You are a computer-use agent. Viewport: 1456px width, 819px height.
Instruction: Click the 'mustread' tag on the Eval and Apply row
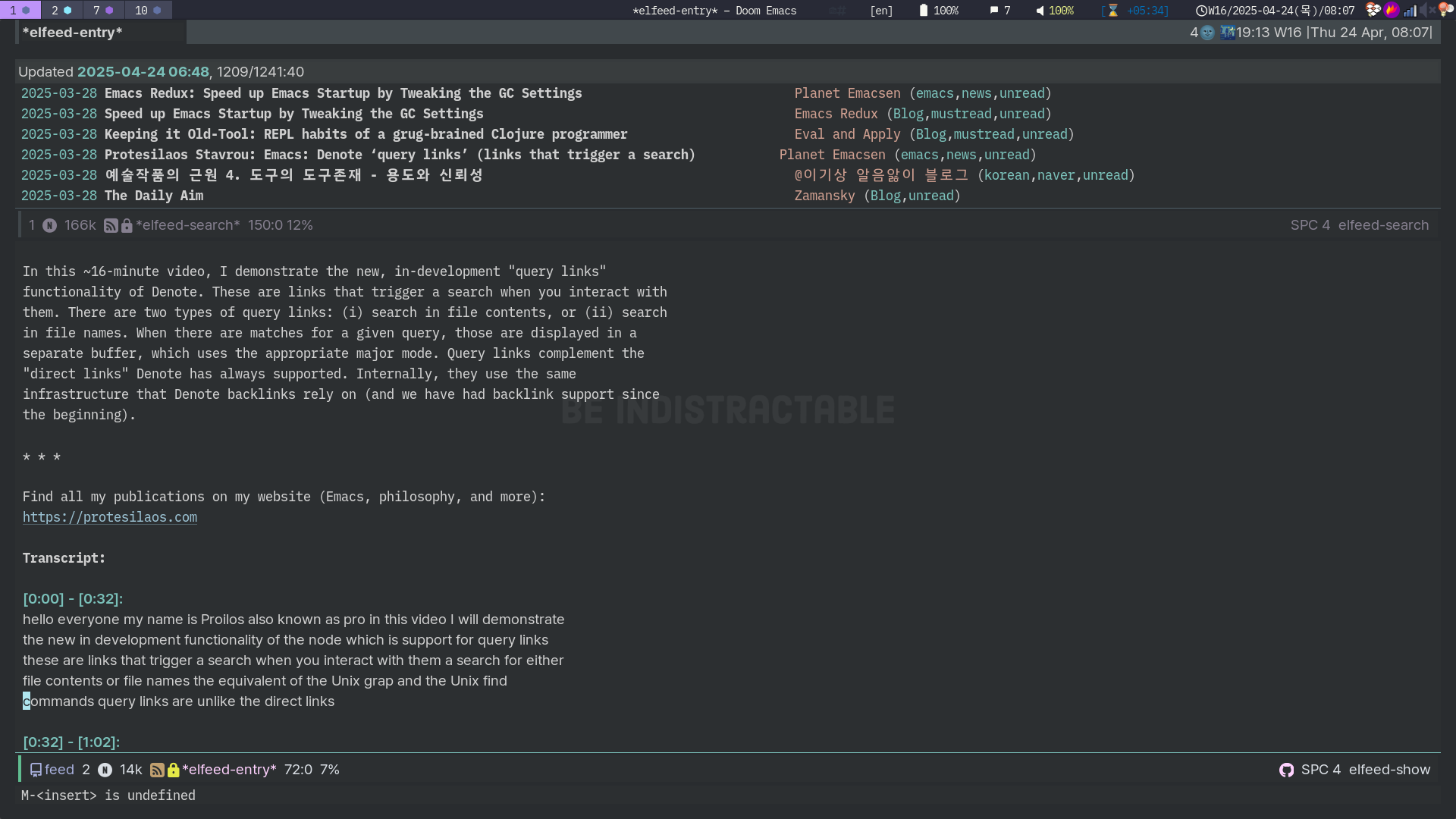984,134
